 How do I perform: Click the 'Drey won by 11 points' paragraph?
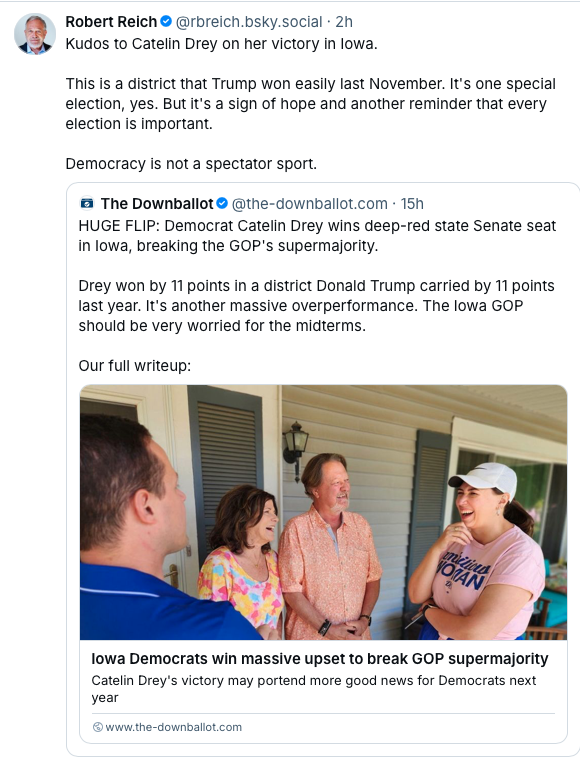[x=316, y=306]
